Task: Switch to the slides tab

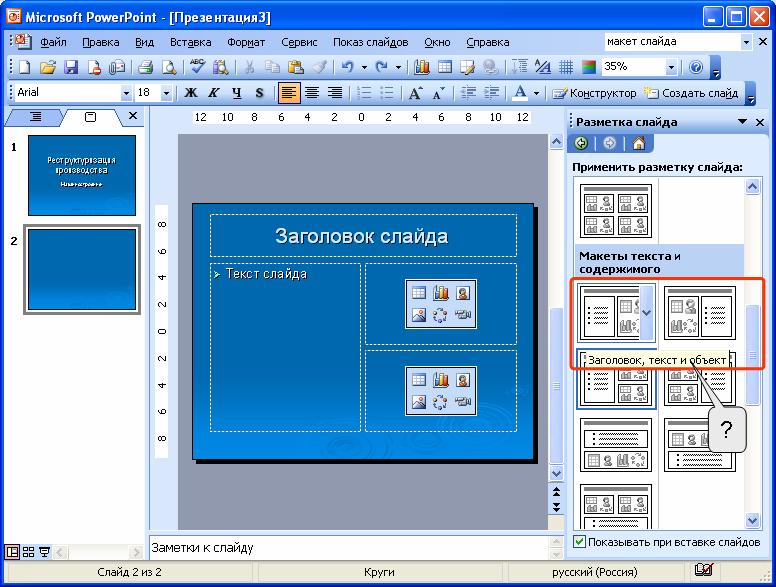Action: [91, 117]
